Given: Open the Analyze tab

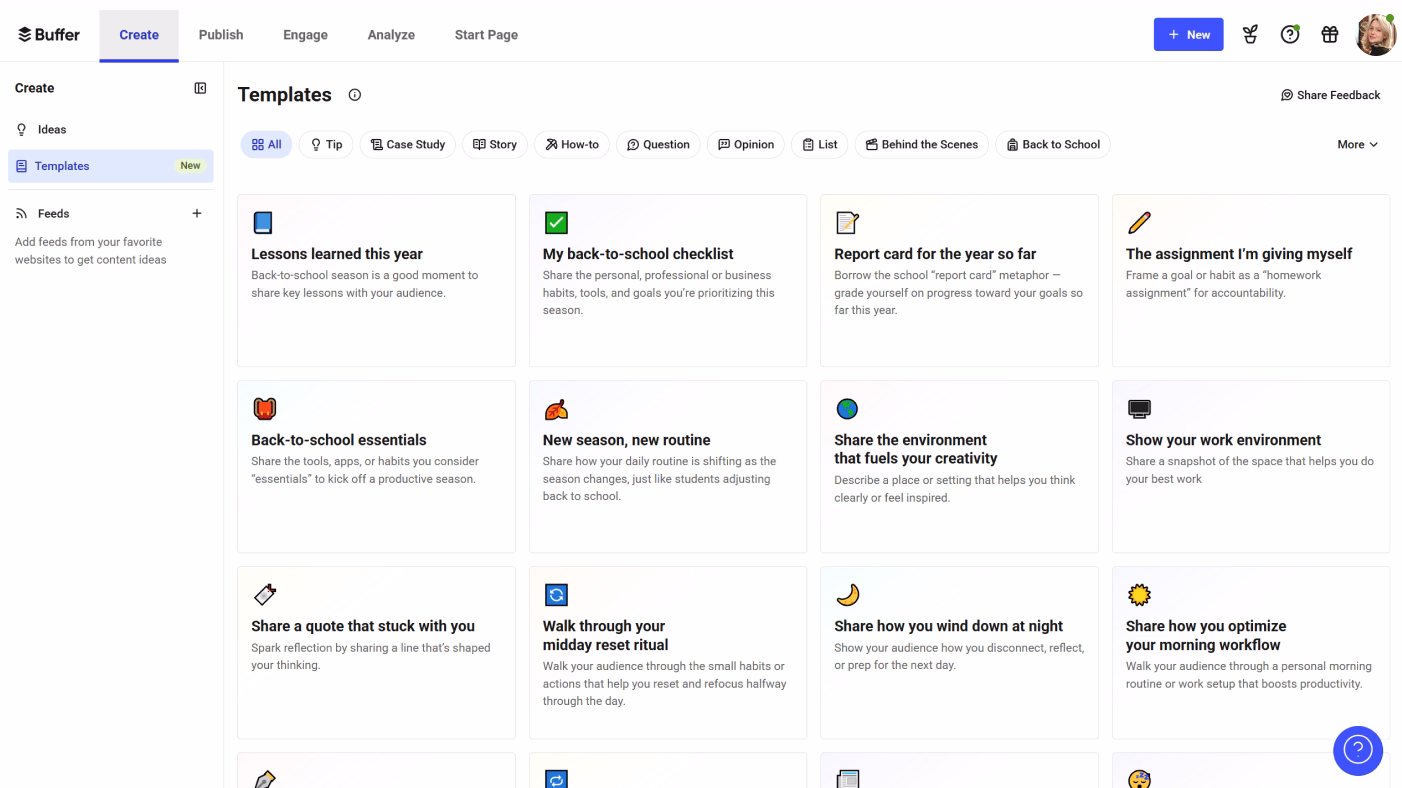Looking at the screenshot, I should click(391, 35).
